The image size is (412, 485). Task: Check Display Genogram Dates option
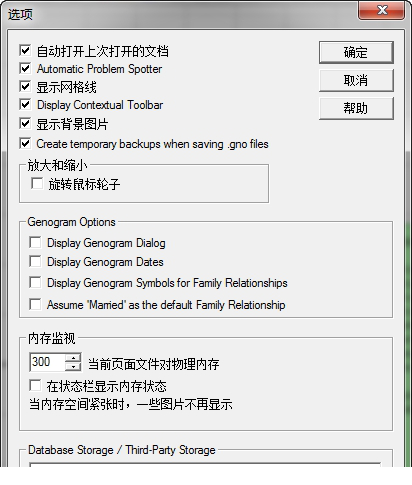click(x=35, y=262)
